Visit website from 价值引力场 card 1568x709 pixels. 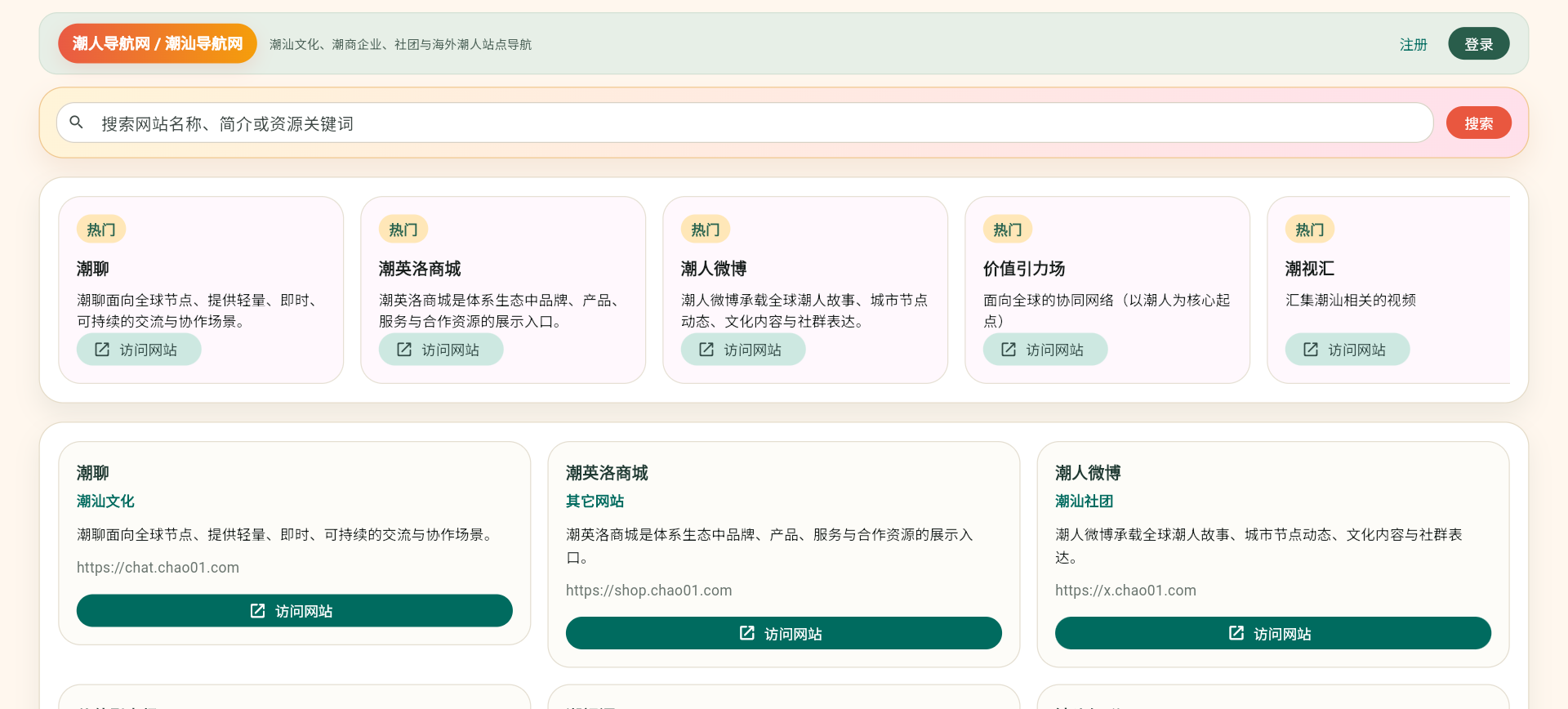point(1045,350)
